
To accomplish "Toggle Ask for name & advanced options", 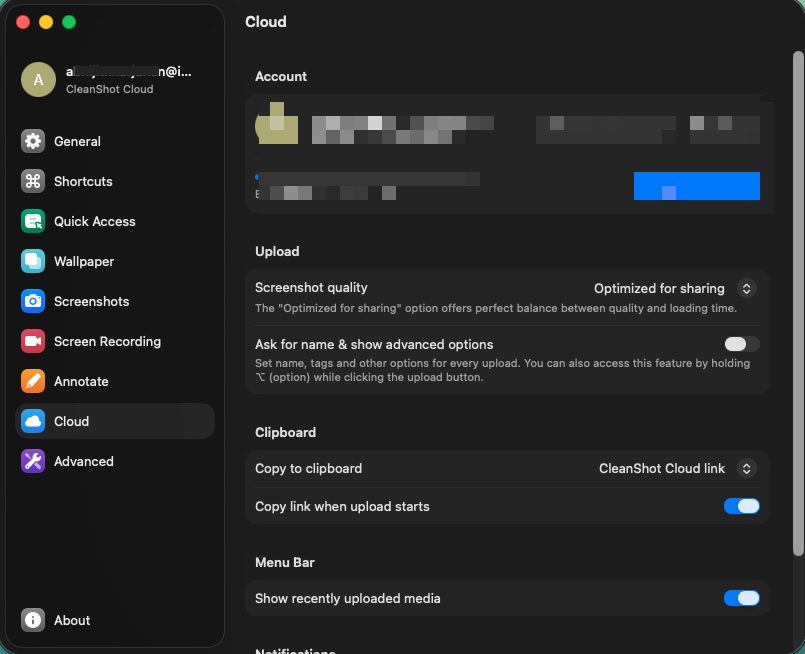I will (741, 344).
